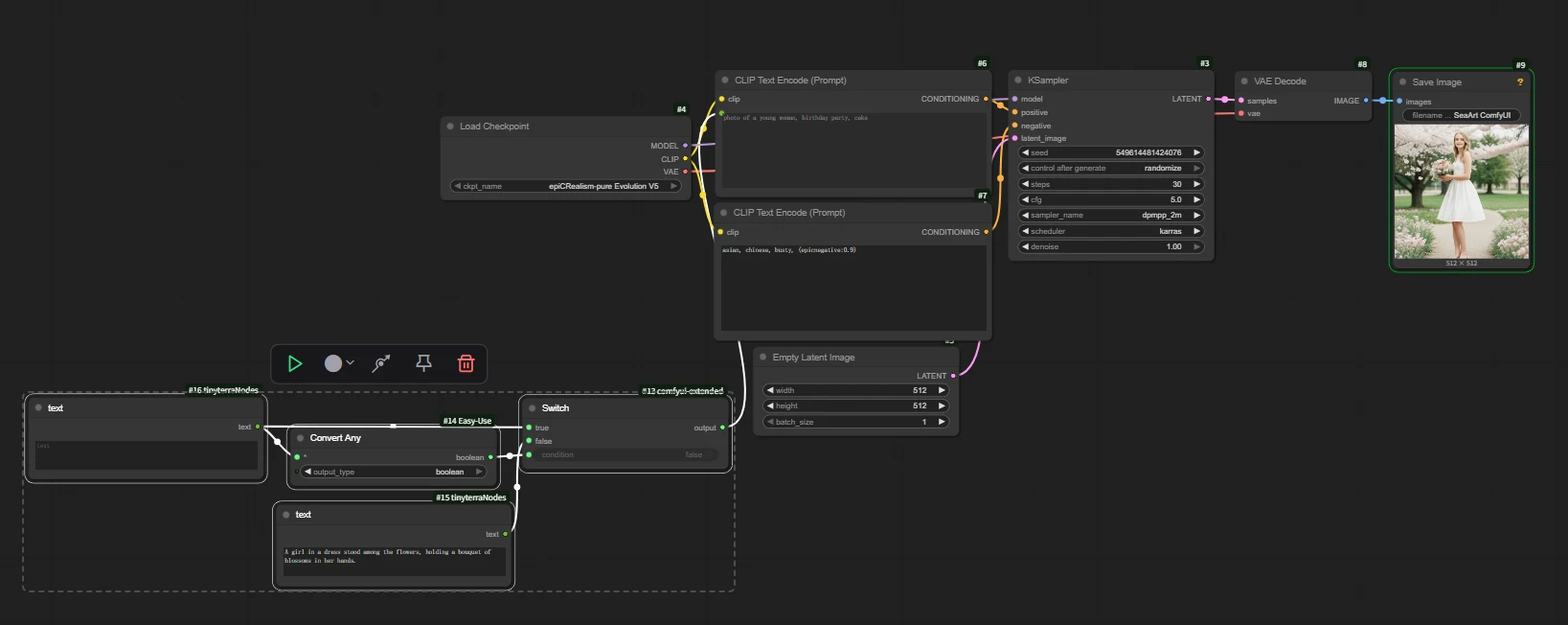The width and height of the screenshot is (1568, 625).
Task: Open the sampler_name dropdown showing dpmpp_2m
Action: tap(1111, 216)
